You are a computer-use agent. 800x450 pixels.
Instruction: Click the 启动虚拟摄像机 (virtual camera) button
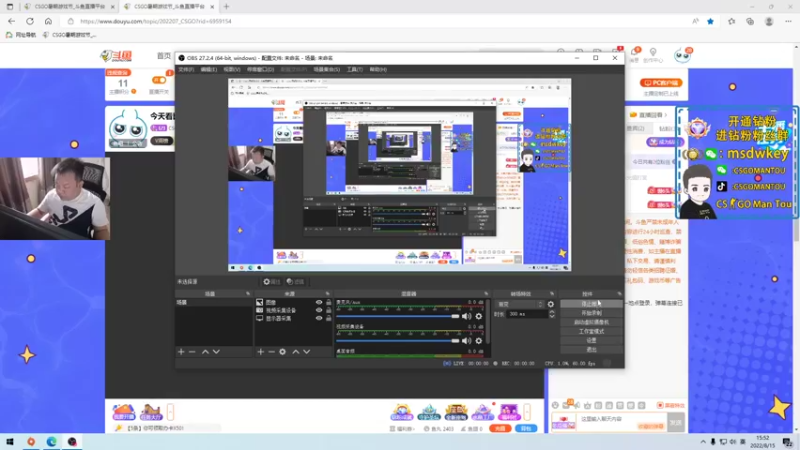point(591,322)
